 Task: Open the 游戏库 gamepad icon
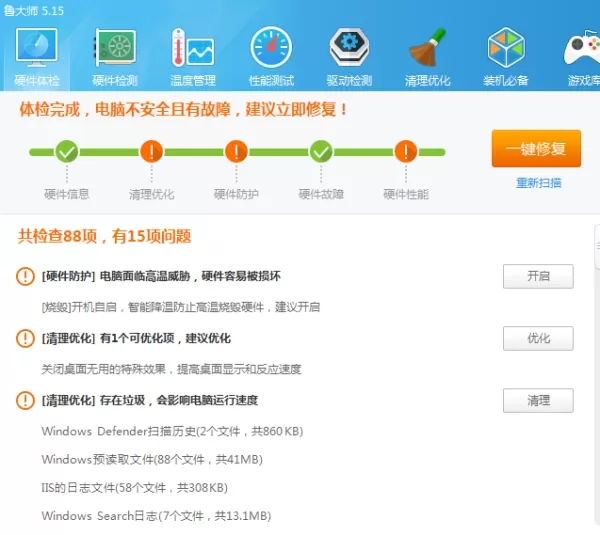coord(582,47)
